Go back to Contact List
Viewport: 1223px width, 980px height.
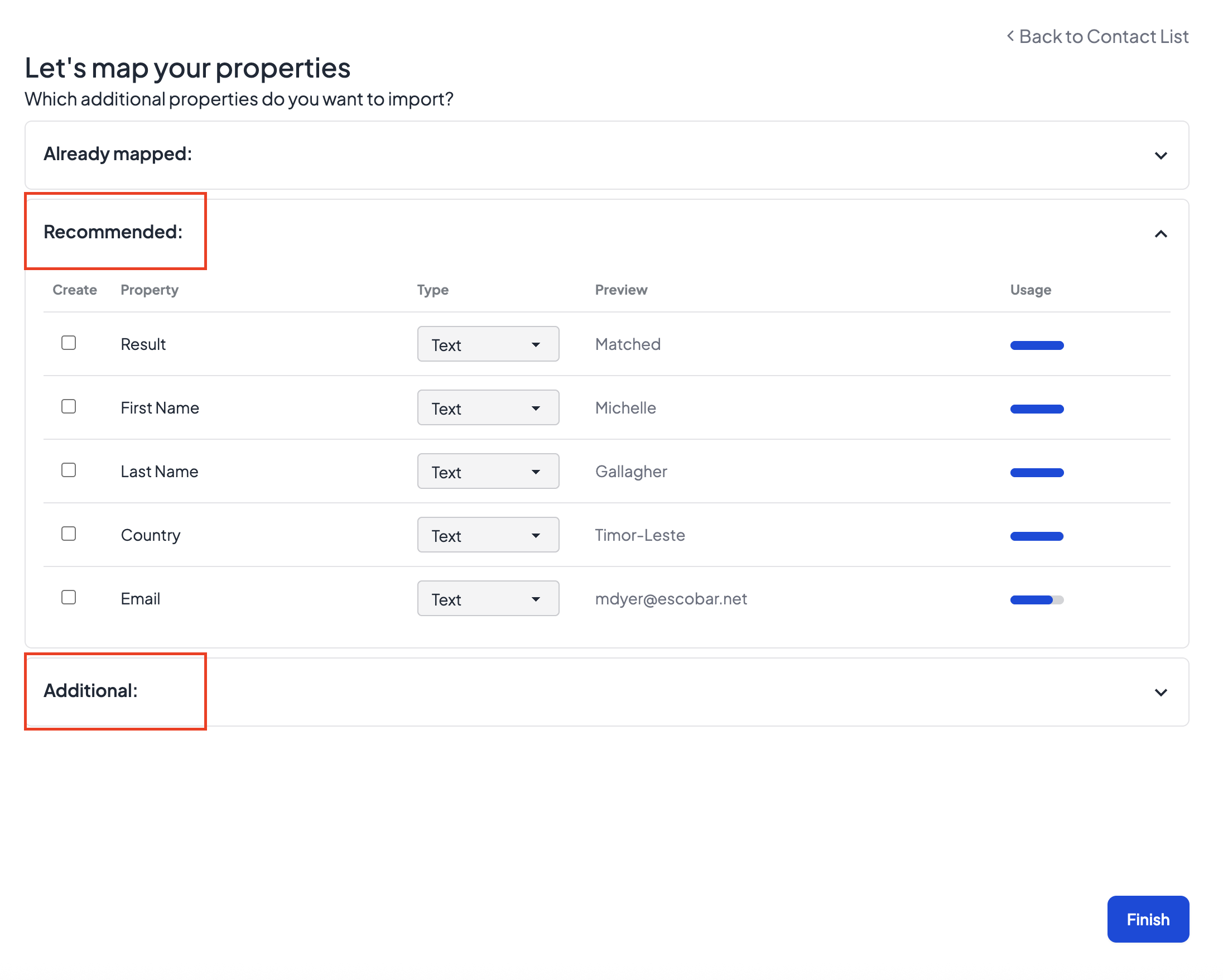point(1102,36)
